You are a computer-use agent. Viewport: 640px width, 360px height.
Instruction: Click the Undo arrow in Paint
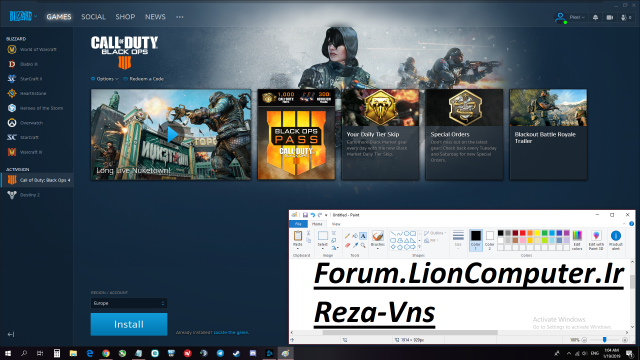313,215
